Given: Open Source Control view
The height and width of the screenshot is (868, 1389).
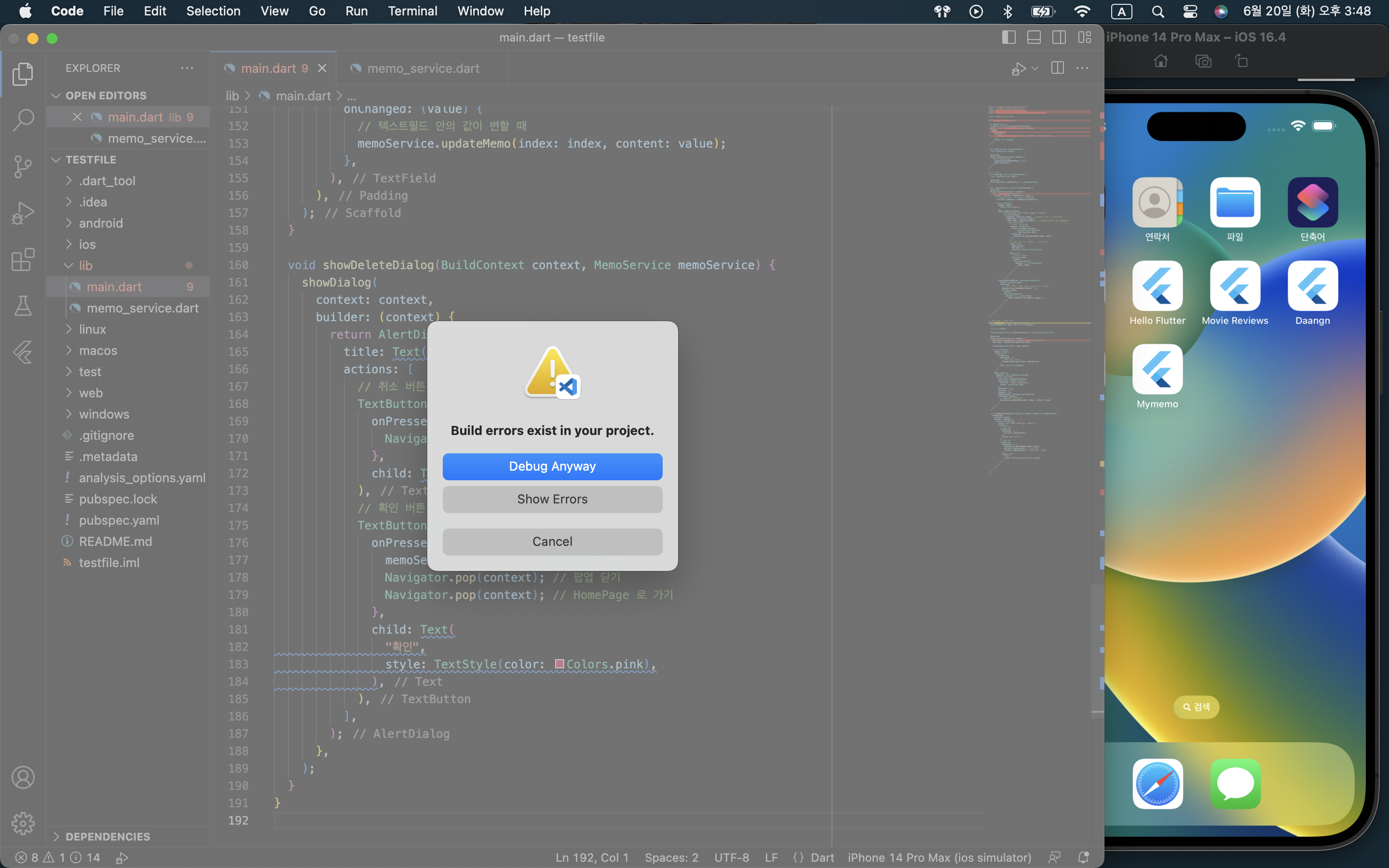Looking at the screenshot, I should [23, 166].
